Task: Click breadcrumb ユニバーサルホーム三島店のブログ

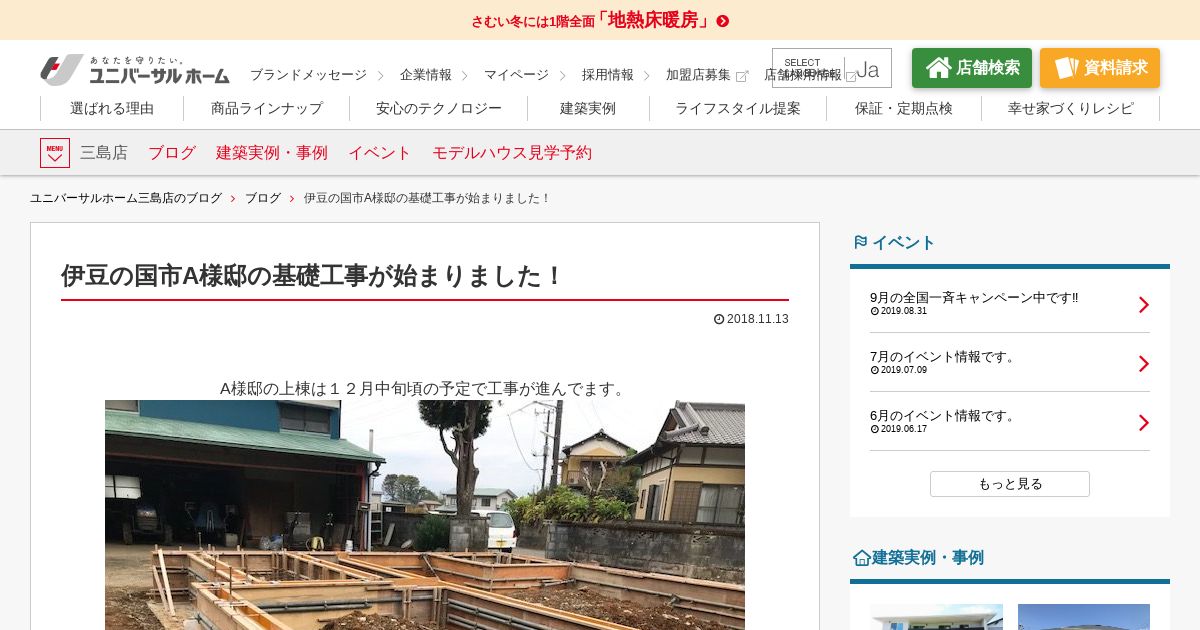Action: [x=126, y=199]
